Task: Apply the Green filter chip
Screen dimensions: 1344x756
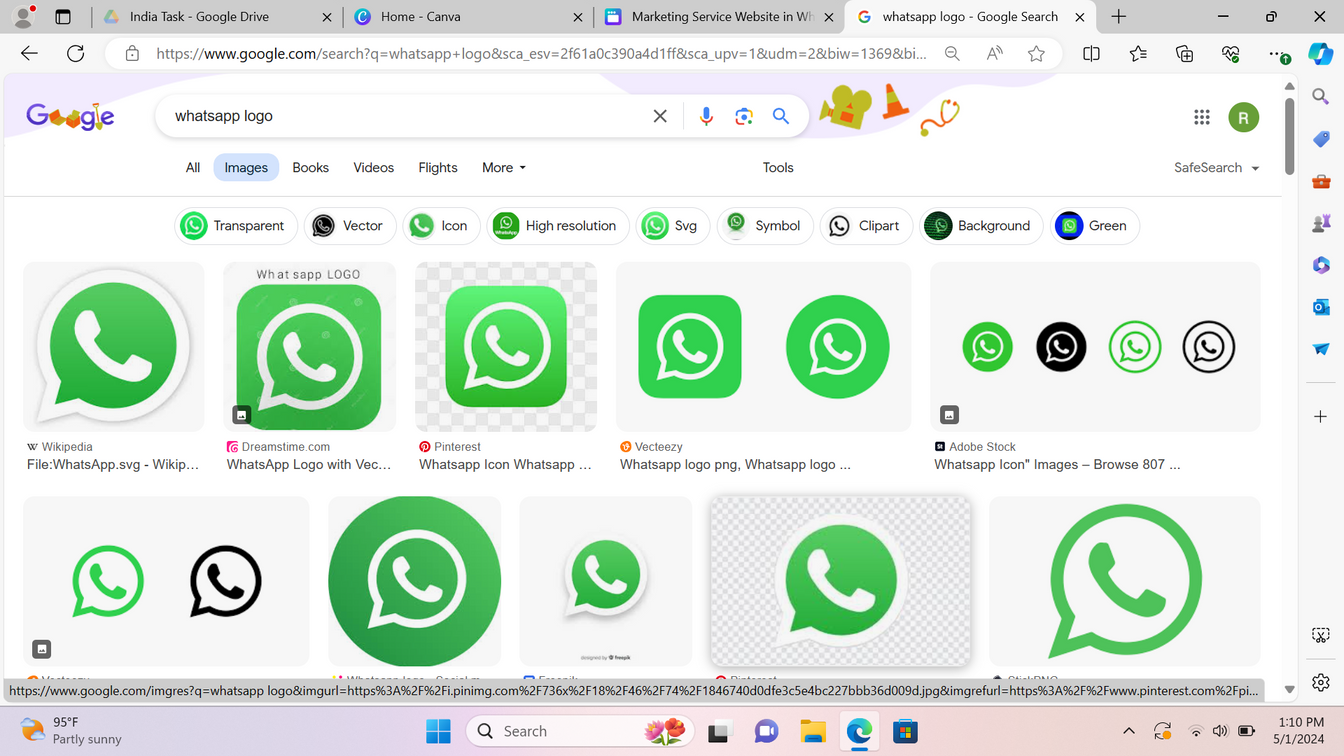Action: click(x=1095, y=226)
